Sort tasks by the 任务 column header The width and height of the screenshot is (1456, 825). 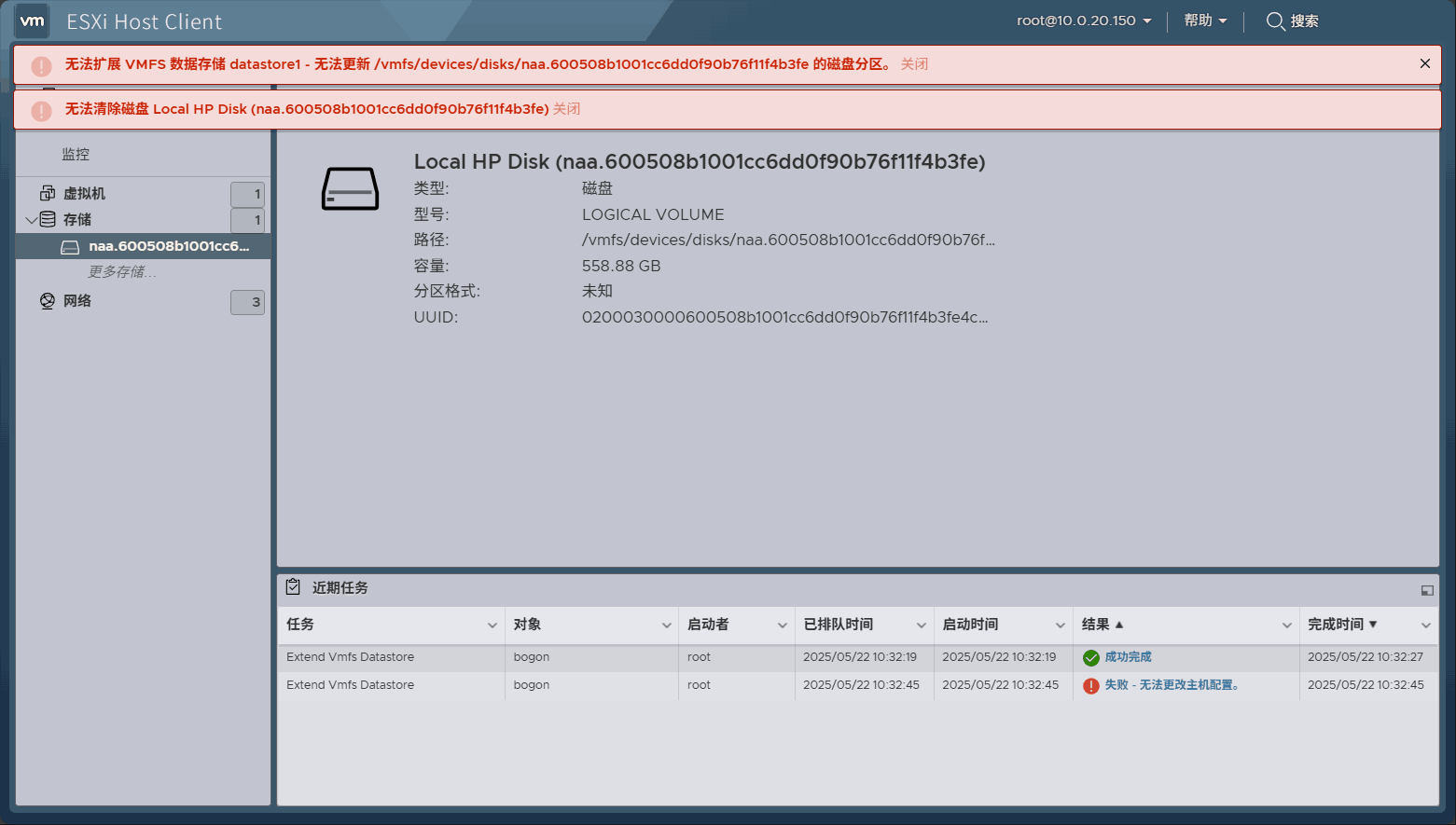point(300,625)
